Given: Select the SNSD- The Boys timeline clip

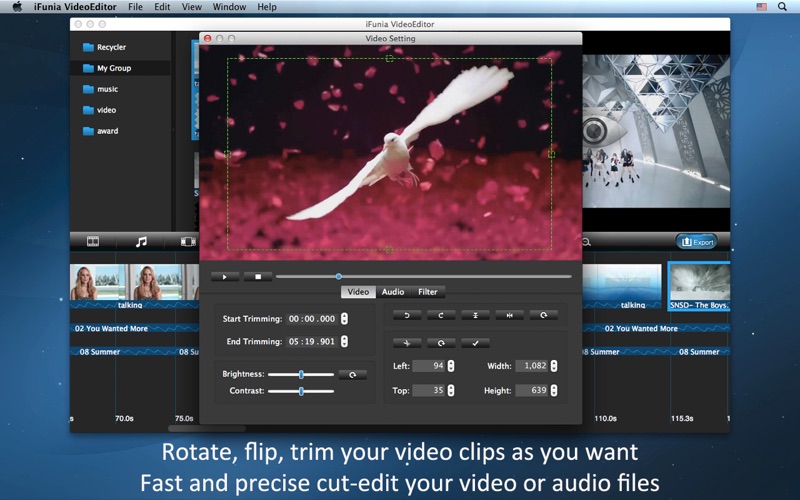Looking at the screenshot, I should pyautogui.click(x=699, y=286).
